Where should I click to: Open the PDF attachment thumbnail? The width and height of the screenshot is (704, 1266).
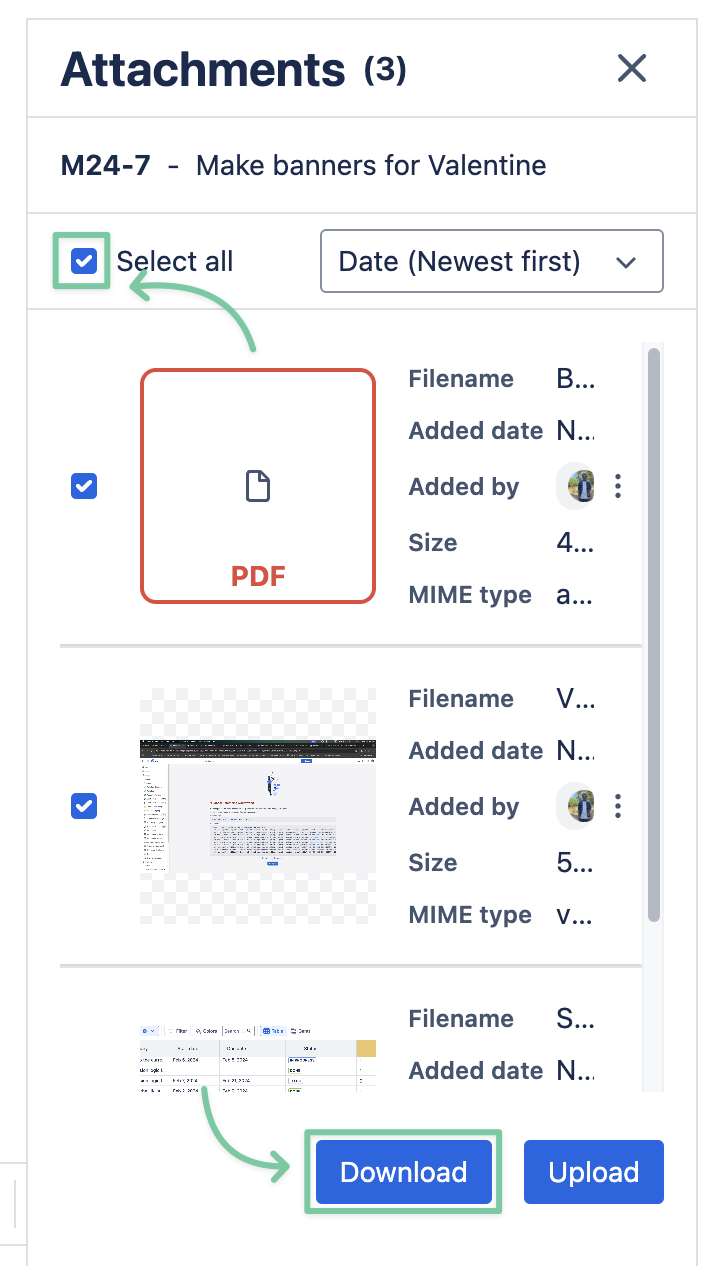pyautogui.click(x=258, y=486)
